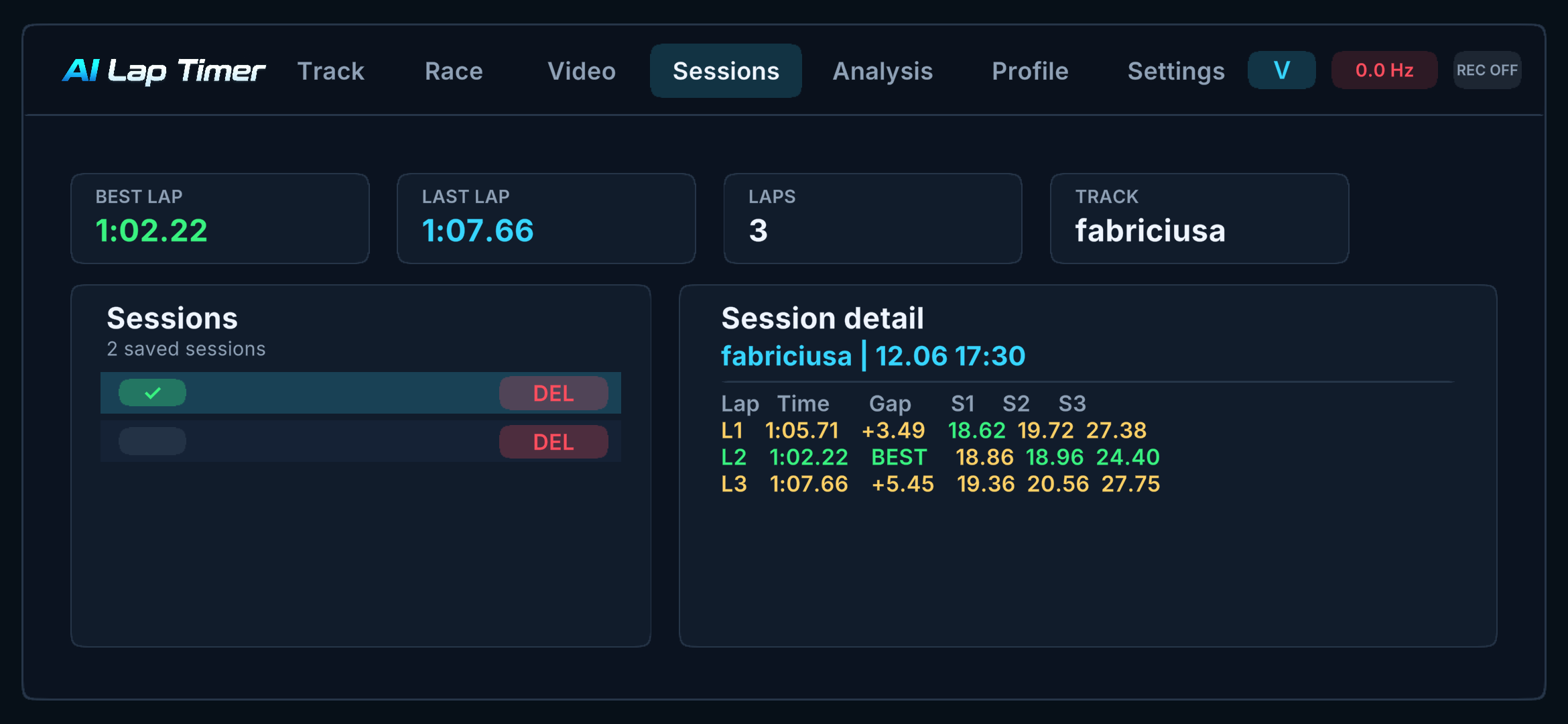Screen dimensions: 1568x724
Task: Click the BEST gap label
Action: pyautogui.click(x=899, y=457)
